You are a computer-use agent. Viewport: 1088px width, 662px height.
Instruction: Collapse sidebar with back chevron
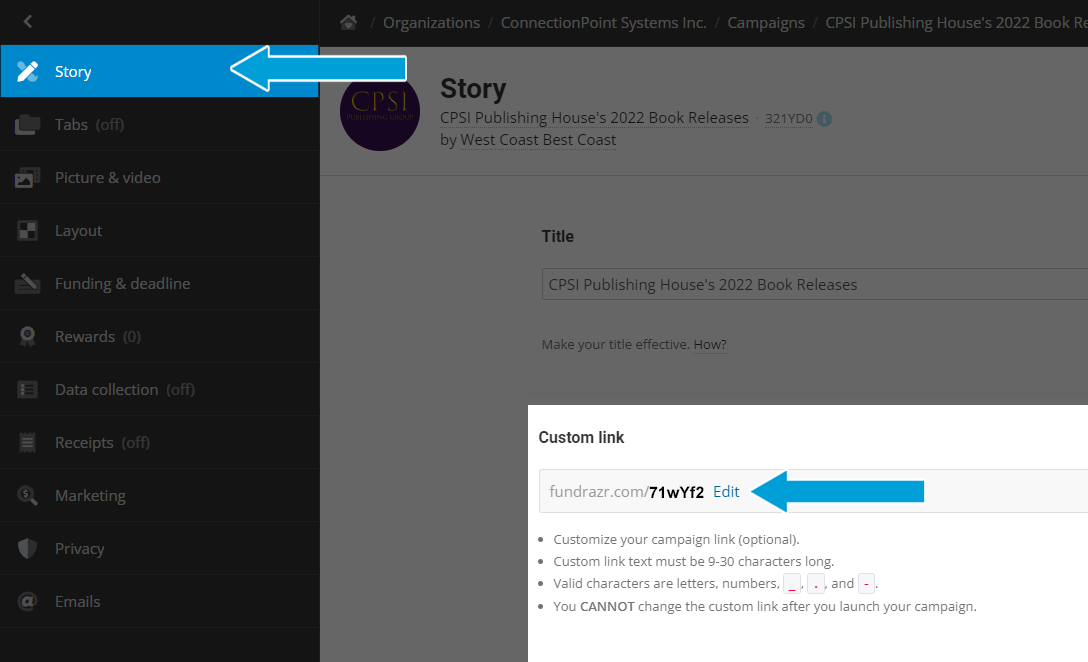[x=28, y=22]
